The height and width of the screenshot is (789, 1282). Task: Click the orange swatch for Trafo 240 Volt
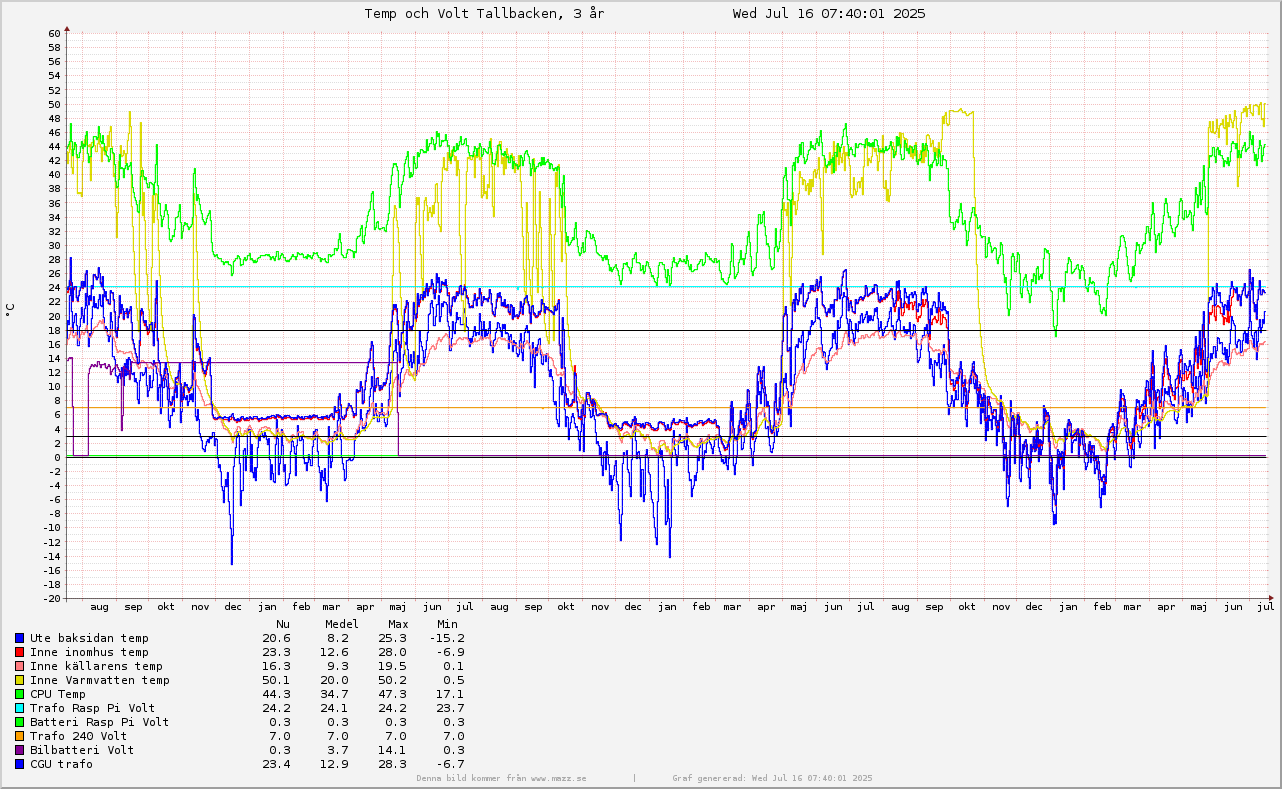(19, 736)
